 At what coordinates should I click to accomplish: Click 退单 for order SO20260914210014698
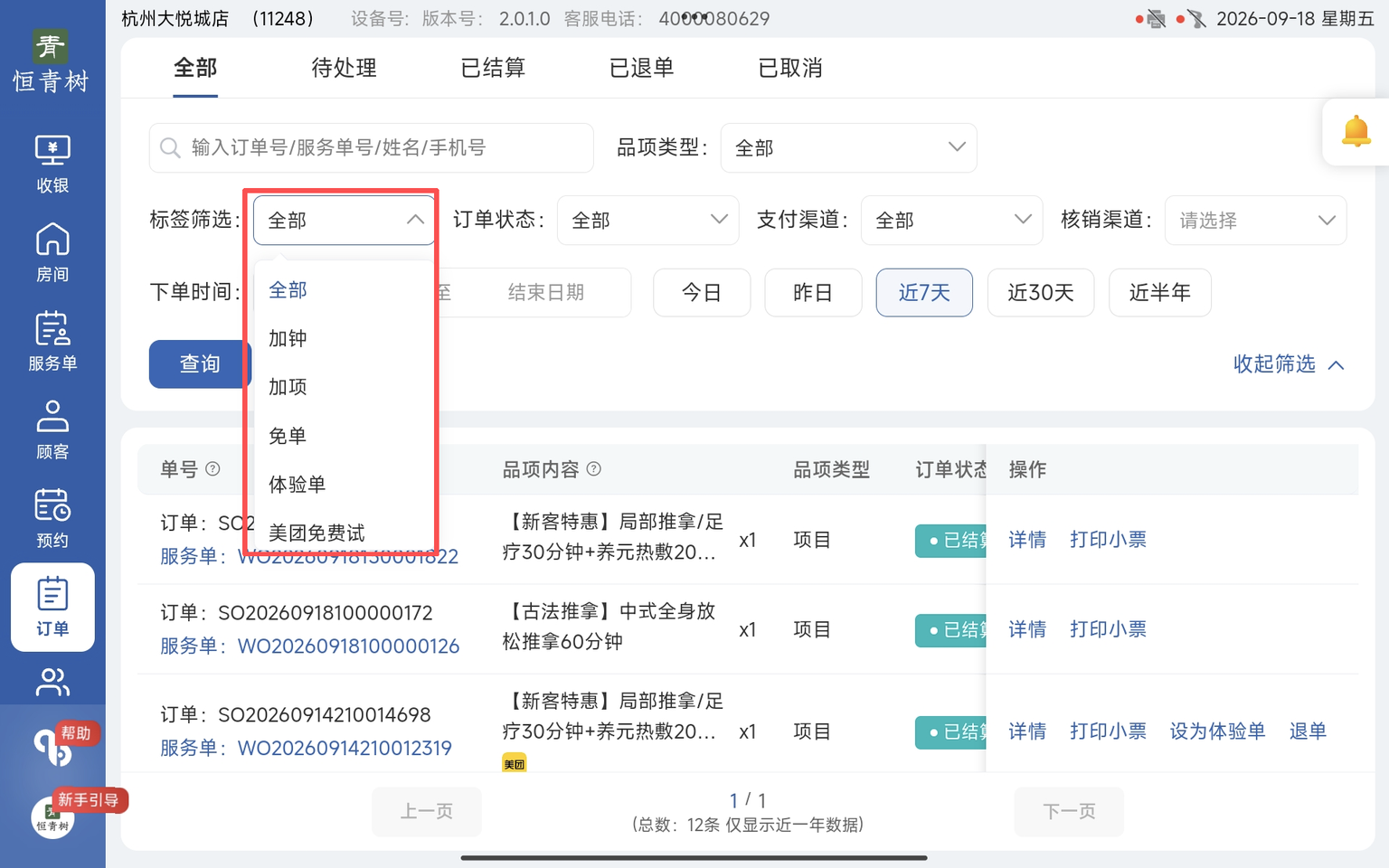(x=1308, y=731)
